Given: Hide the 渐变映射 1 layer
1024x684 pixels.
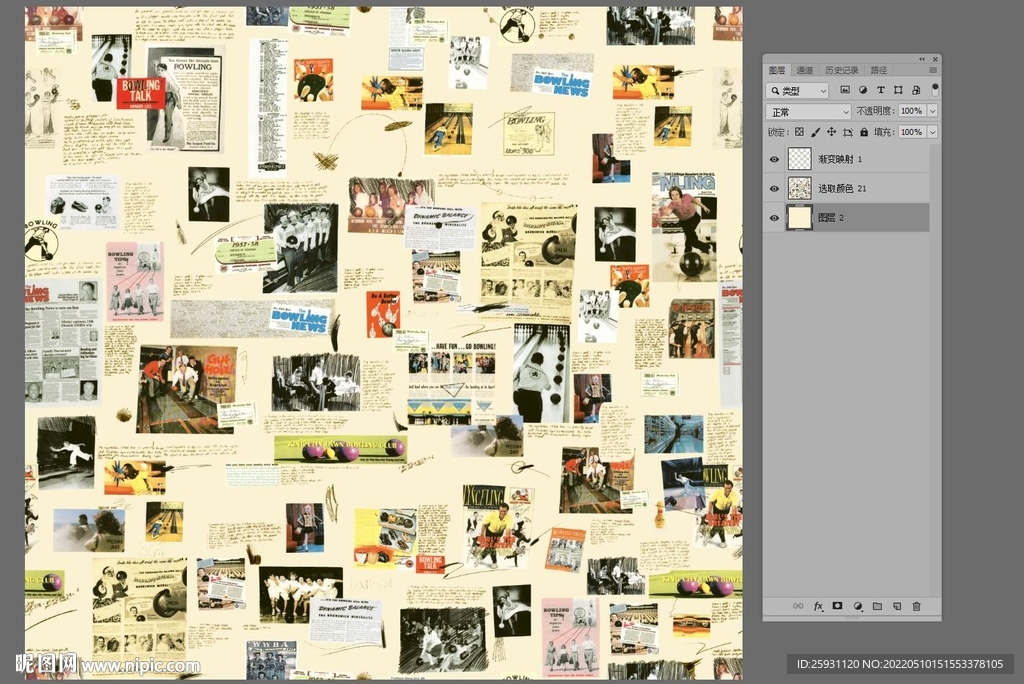Looking at the screenshot, I should [x=774, y=159].
